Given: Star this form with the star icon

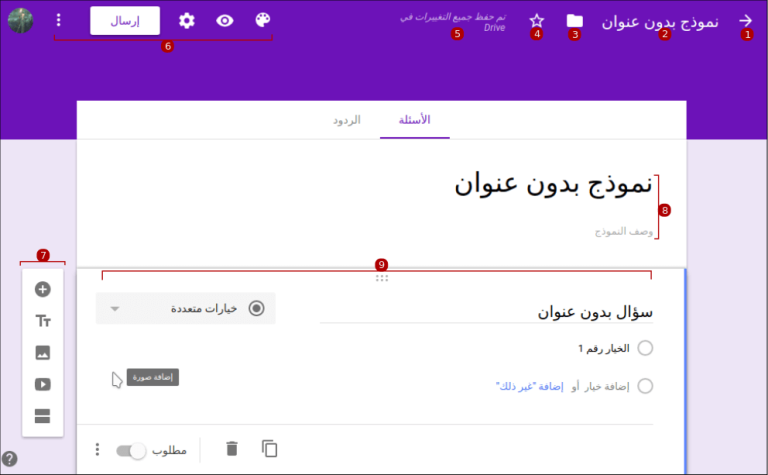Looking at the screenshot, I should click(x=537, y=20).
